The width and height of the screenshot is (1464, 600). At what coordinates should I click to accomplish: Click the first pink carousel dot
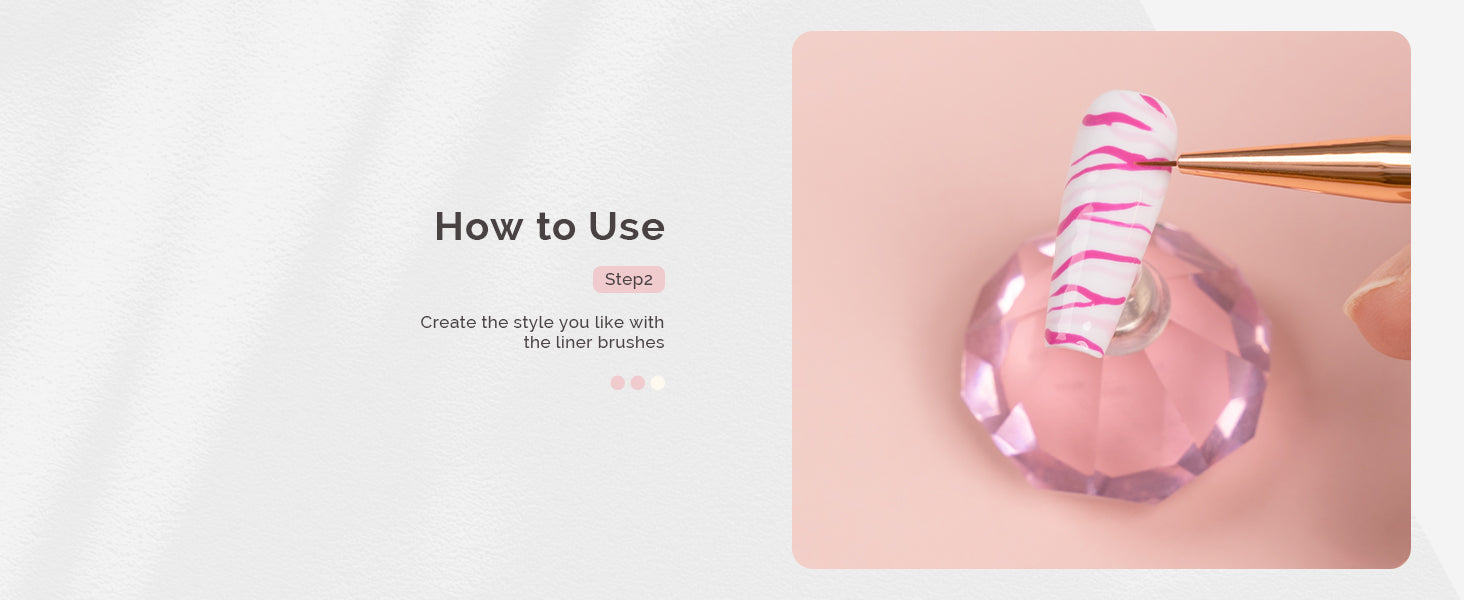point(618,383)
